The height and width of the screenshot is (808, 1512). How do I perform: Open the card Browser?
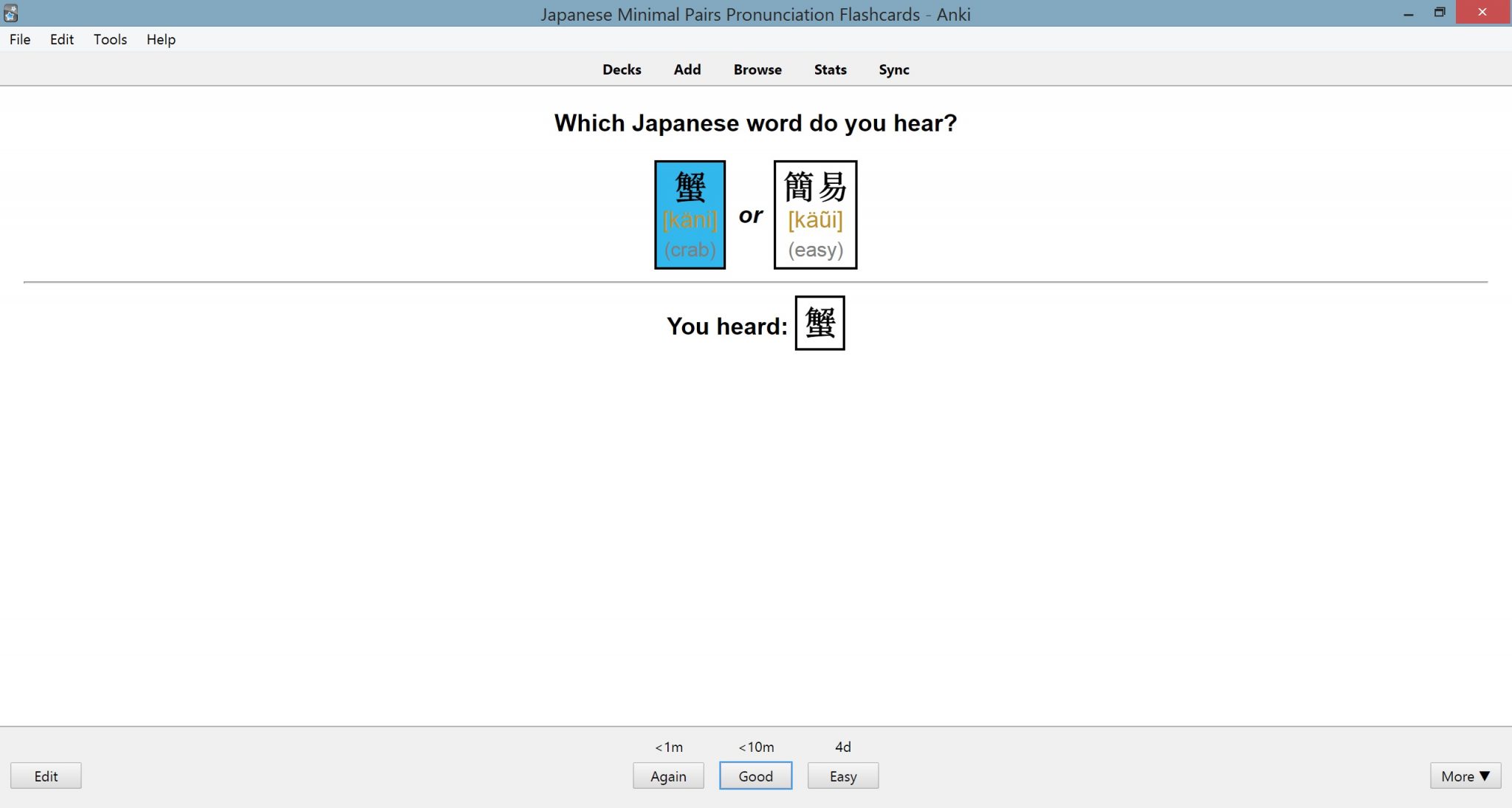[x=757, y=69]
